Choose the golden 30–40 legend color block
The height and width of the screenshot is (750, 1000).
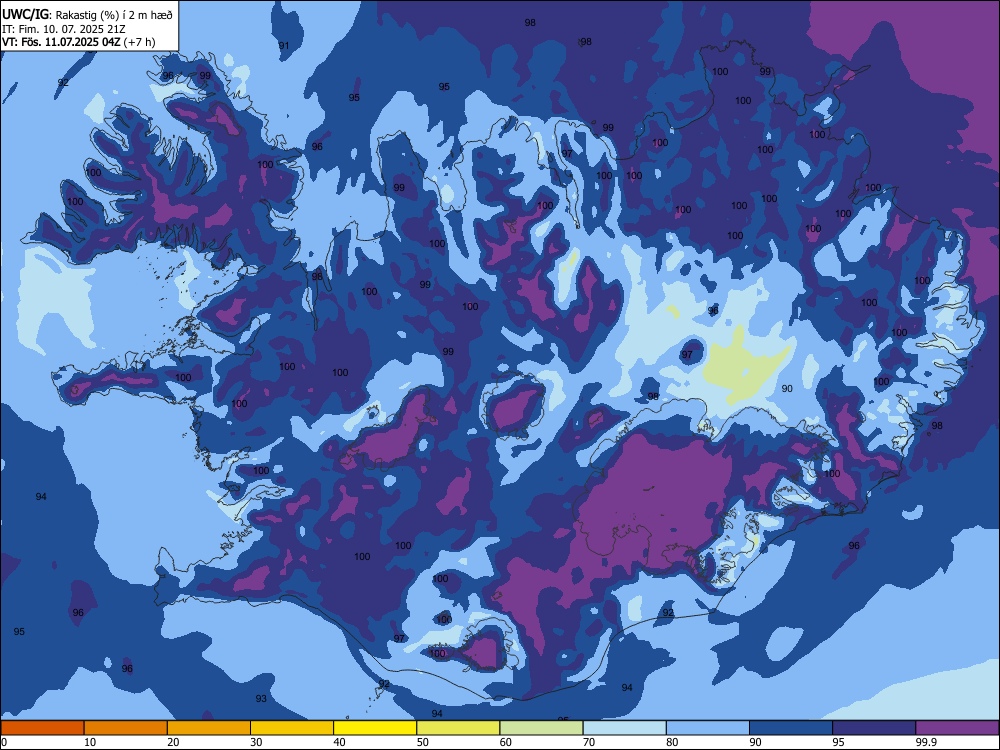292,728
